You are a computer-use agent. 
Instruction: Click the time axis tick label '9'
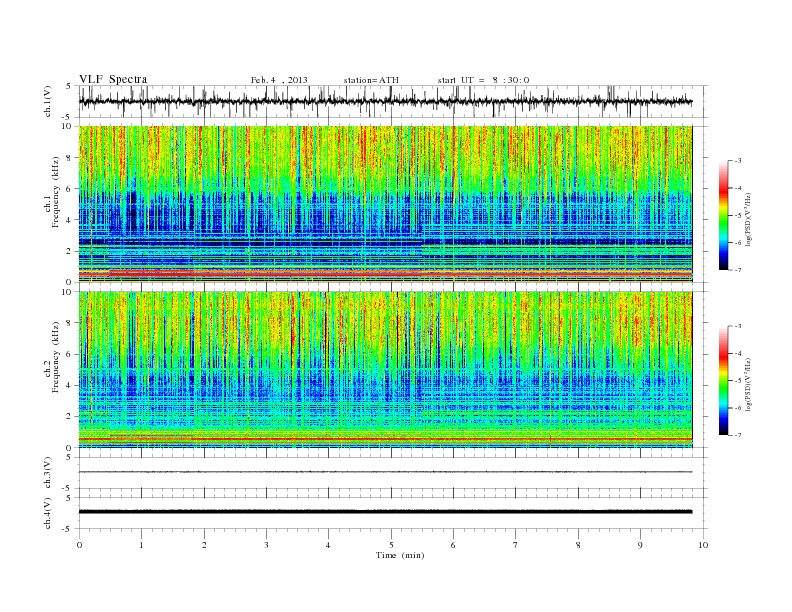640,545
